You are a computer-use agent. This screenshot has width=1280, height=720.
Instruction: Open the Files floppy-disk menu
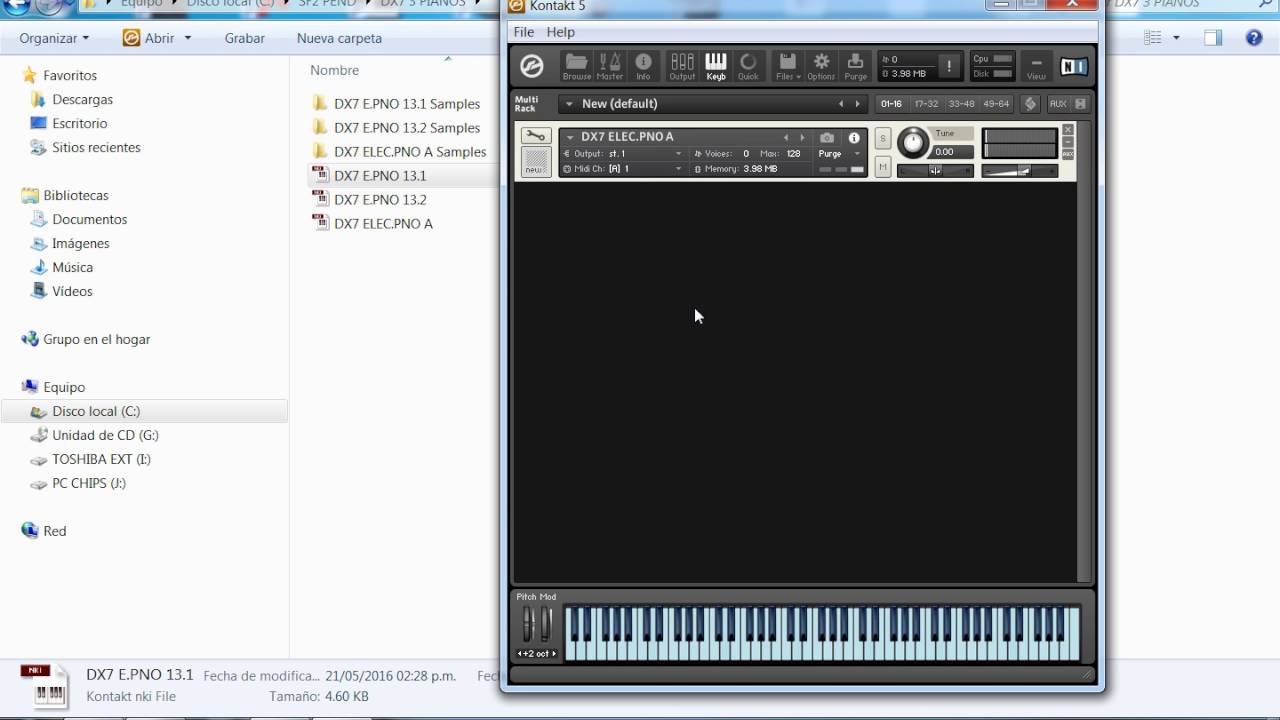(787, 66)
